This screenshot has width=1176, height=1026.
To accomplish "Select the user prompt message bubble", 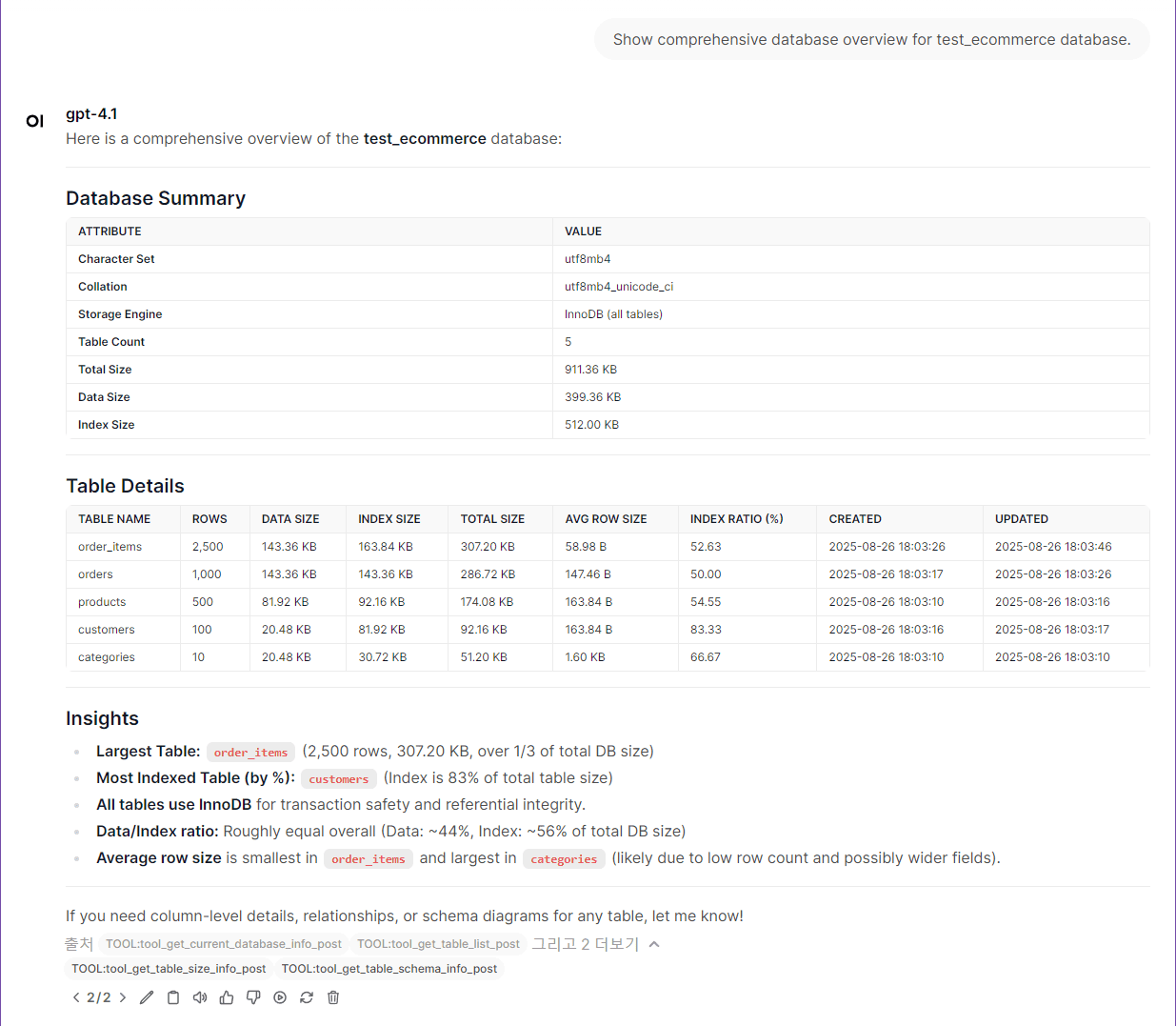I will [x=872, y=39].
